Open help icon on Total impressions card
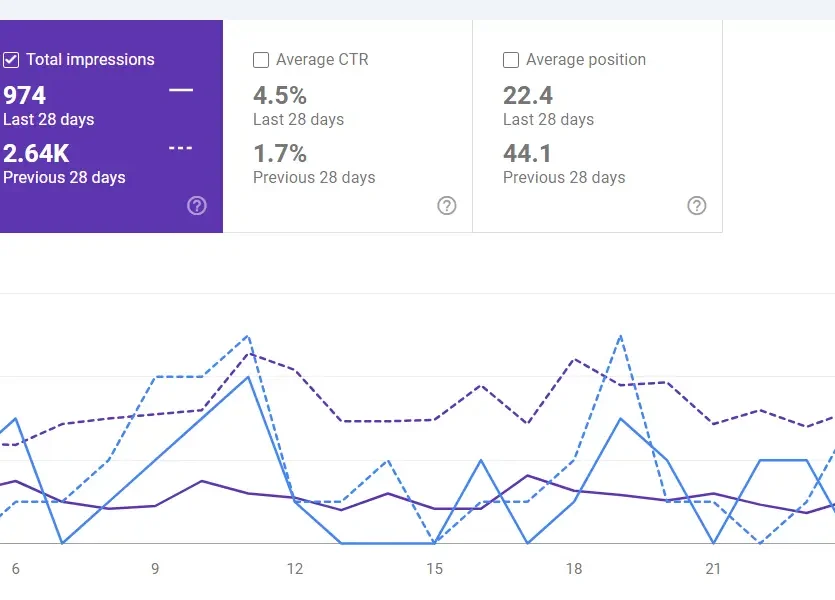835x600 pixels. (197, 206)
